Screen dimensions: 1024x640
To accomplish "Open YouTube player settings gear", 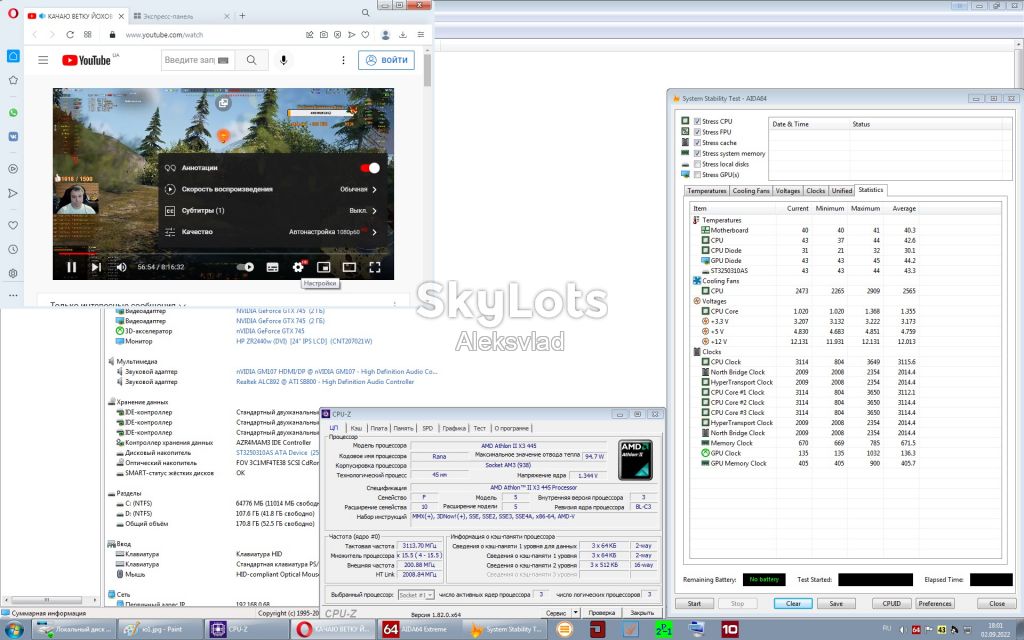I will [298, 266].
